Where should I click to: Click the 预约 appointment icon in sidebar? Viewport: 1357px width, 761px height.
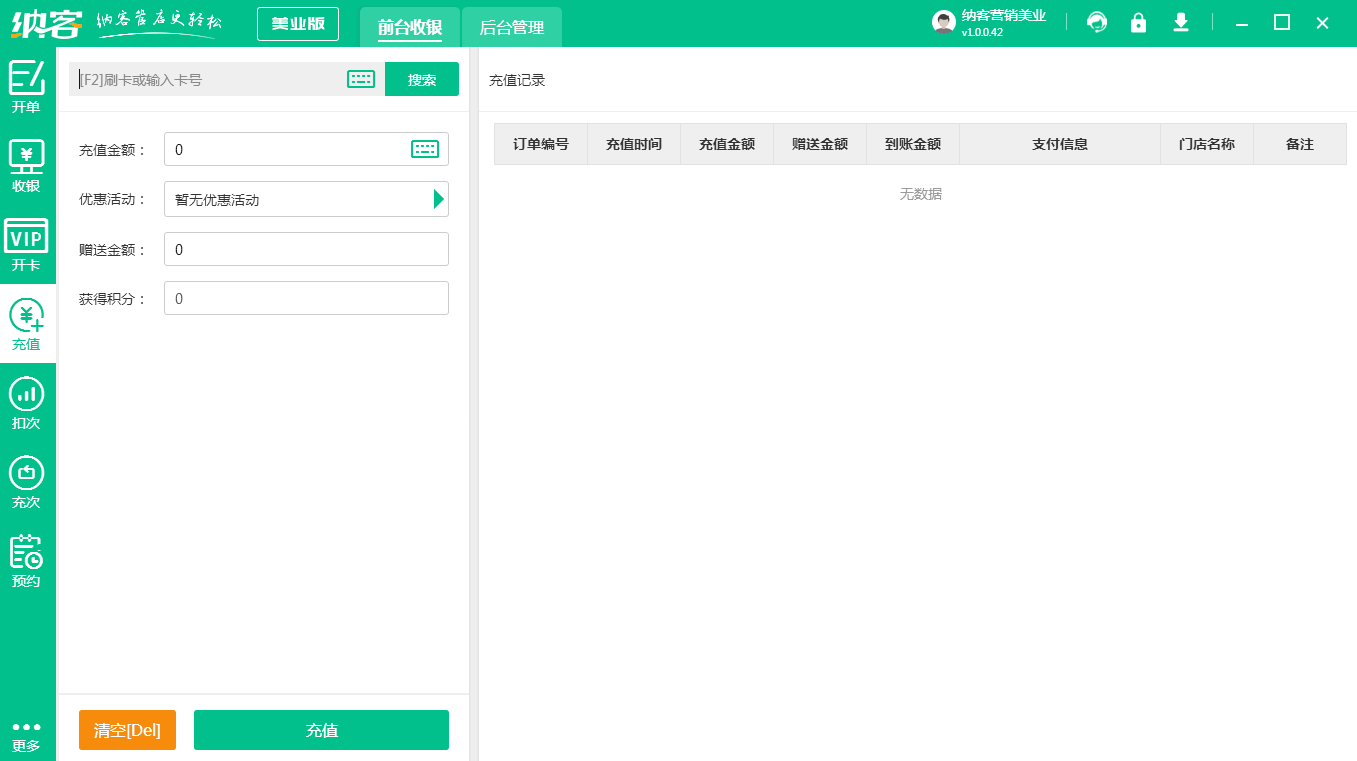(x=27, y=558)
